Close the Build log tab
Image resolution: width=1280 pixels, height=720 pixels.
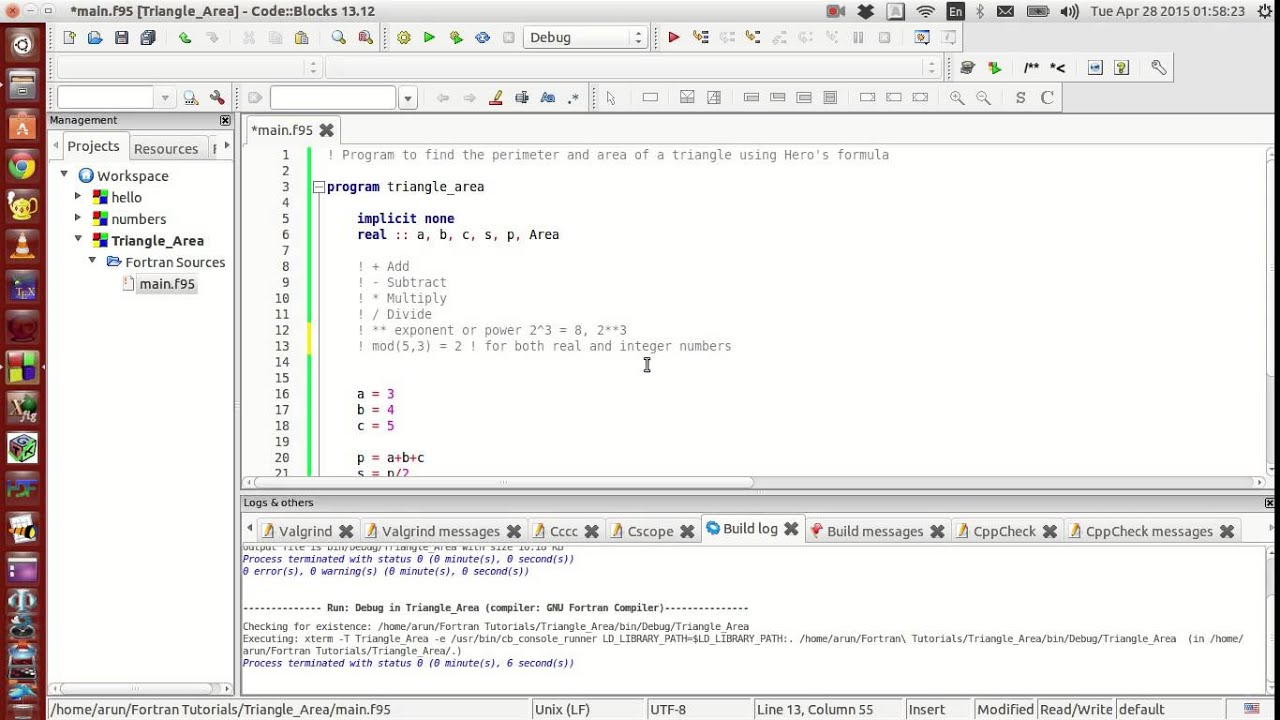[790, 528]
